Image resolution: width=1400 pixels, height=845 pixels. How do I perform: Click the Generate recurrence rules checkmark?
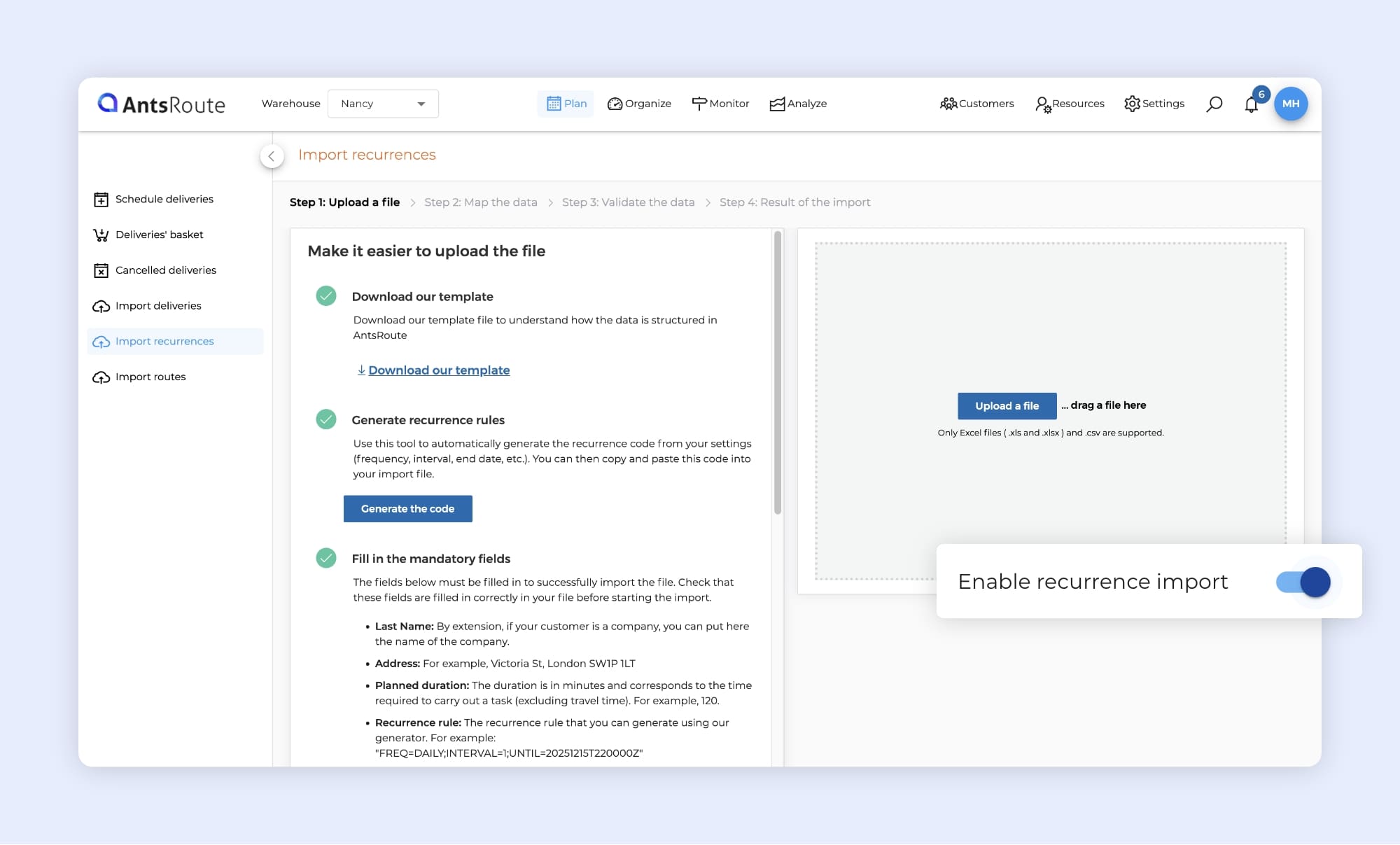(x=326, y=419)
